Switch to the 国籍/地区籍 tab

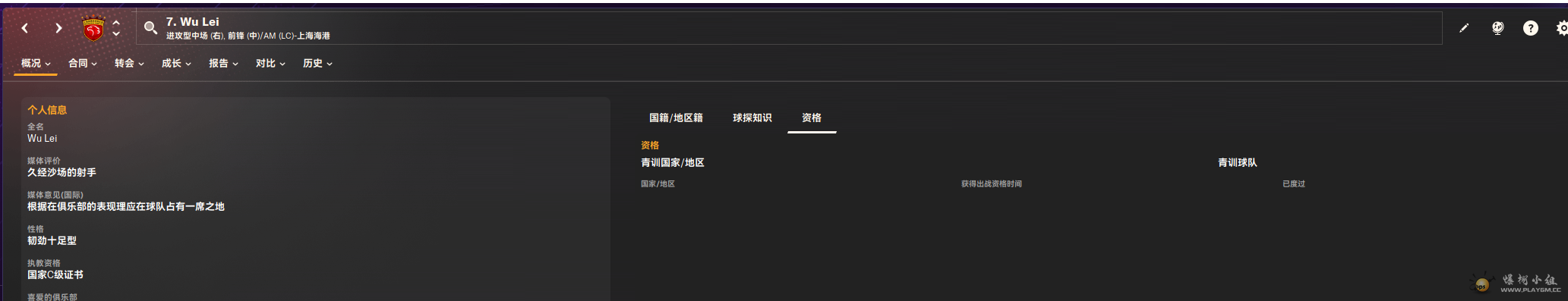[676, 118]
